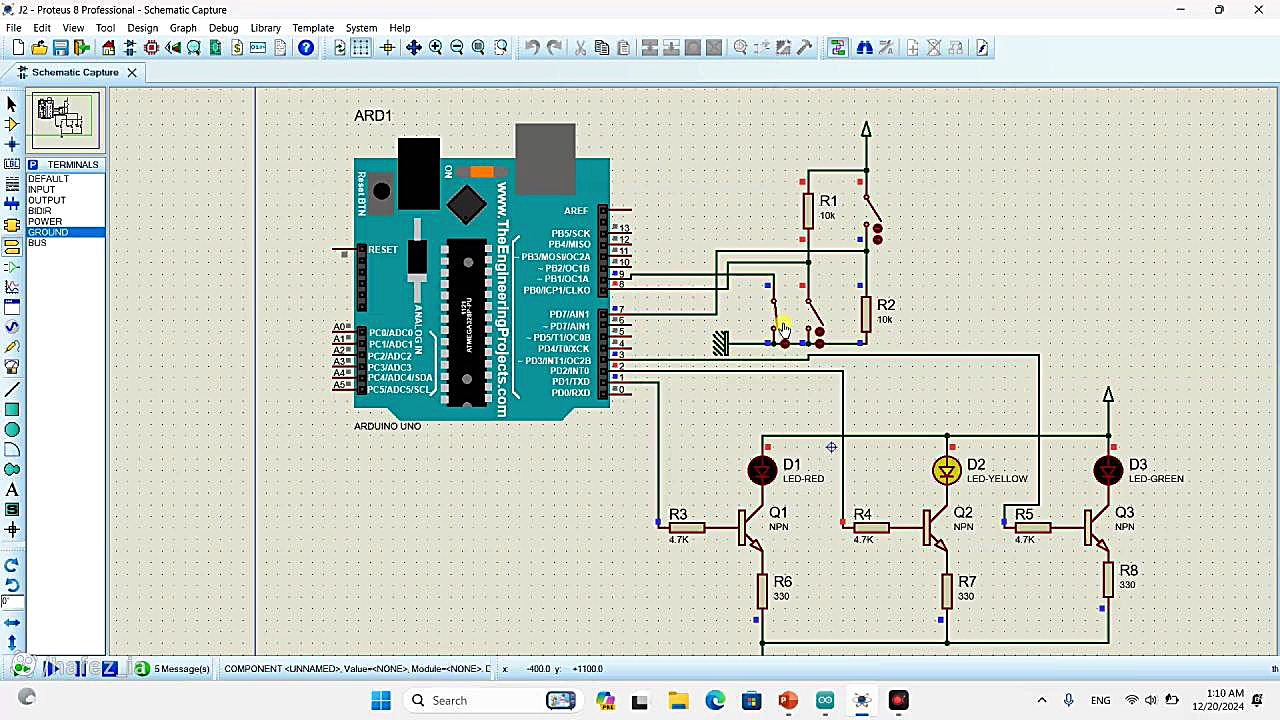The image size is (1280, 720).
Task: Click the Arduino reset button on ARD1
Action: click(x=381, y=191)
